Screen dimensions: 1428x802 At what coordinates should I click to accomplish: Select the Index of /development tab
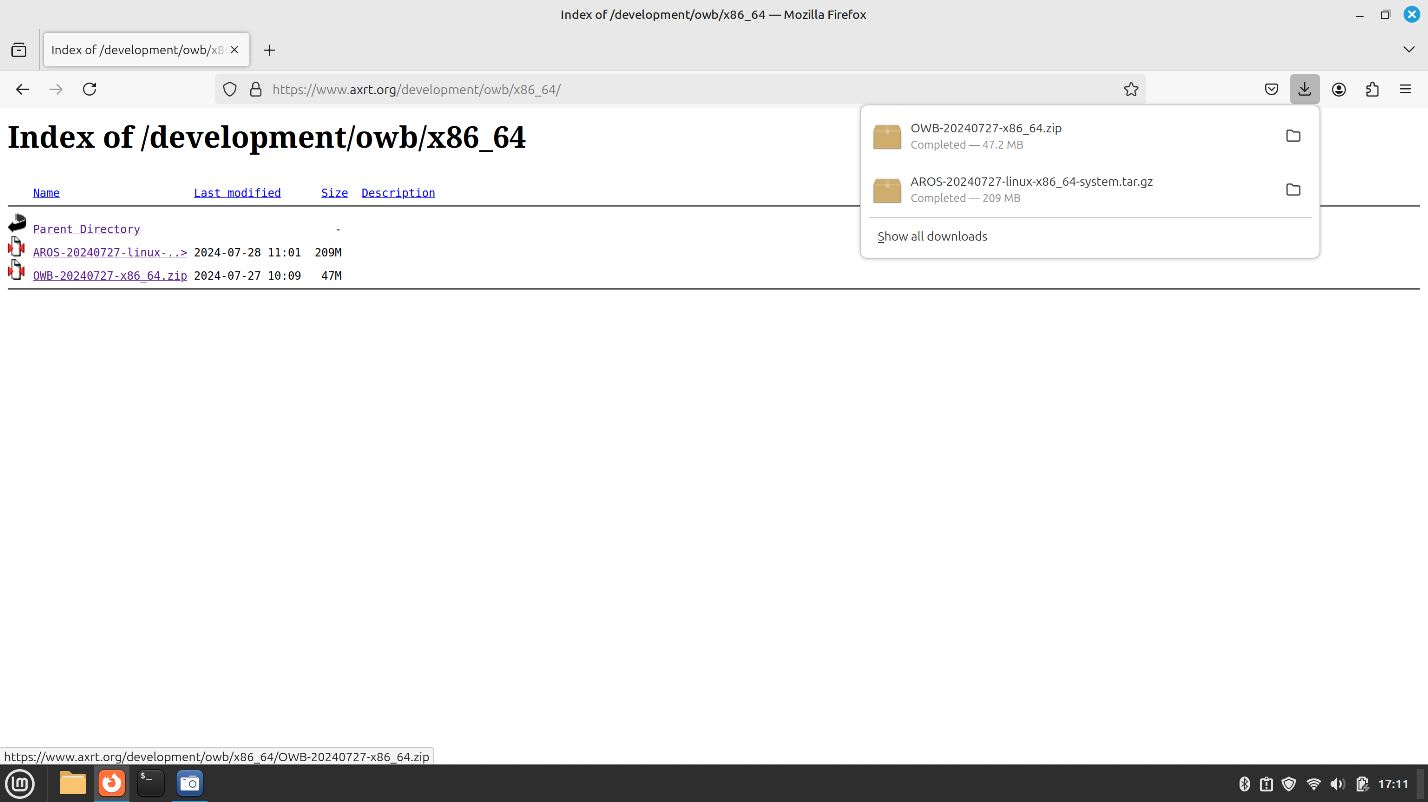pyautogui.click(x=136, y=50)
